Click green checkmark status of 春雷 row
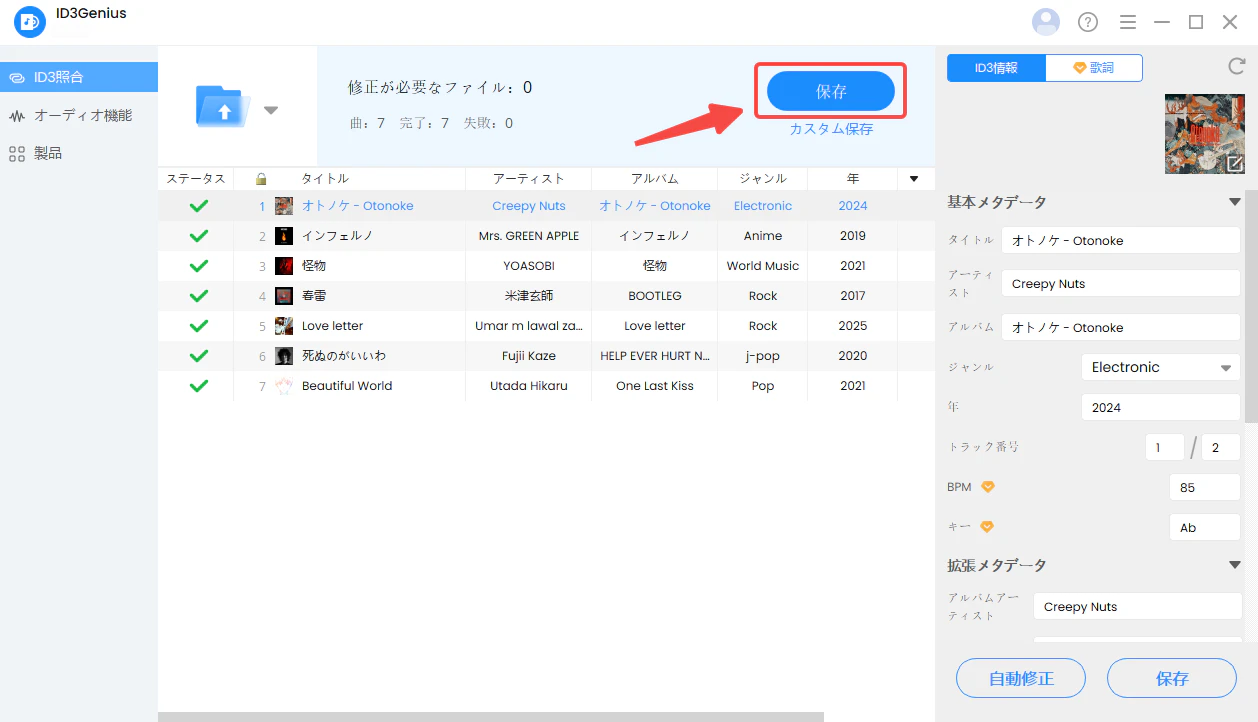The height and width of the screenshot is (722, 1258). pos(199,296)
